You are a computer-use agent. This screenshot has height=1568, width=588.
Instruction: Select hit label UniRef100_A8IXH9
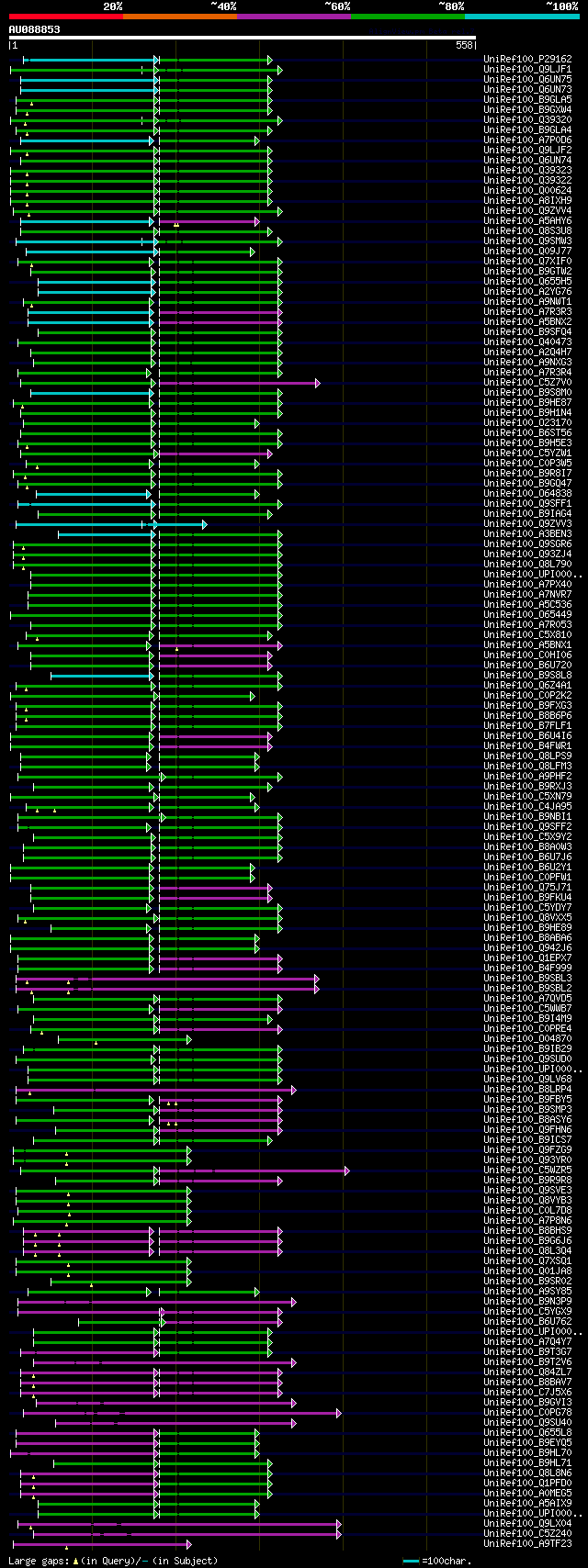[x=527, y=201]
